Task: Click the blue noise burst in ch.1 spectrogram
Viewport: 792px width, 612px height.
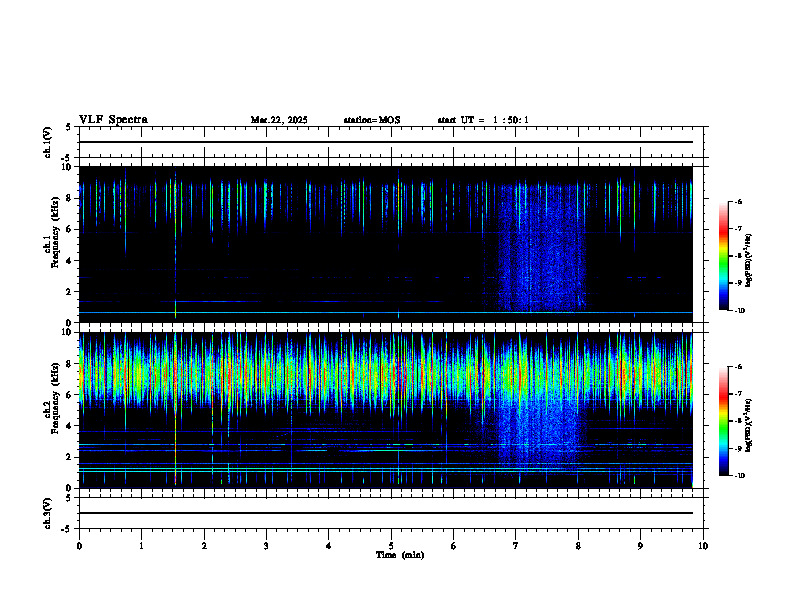Action: (x=540, y=247)
